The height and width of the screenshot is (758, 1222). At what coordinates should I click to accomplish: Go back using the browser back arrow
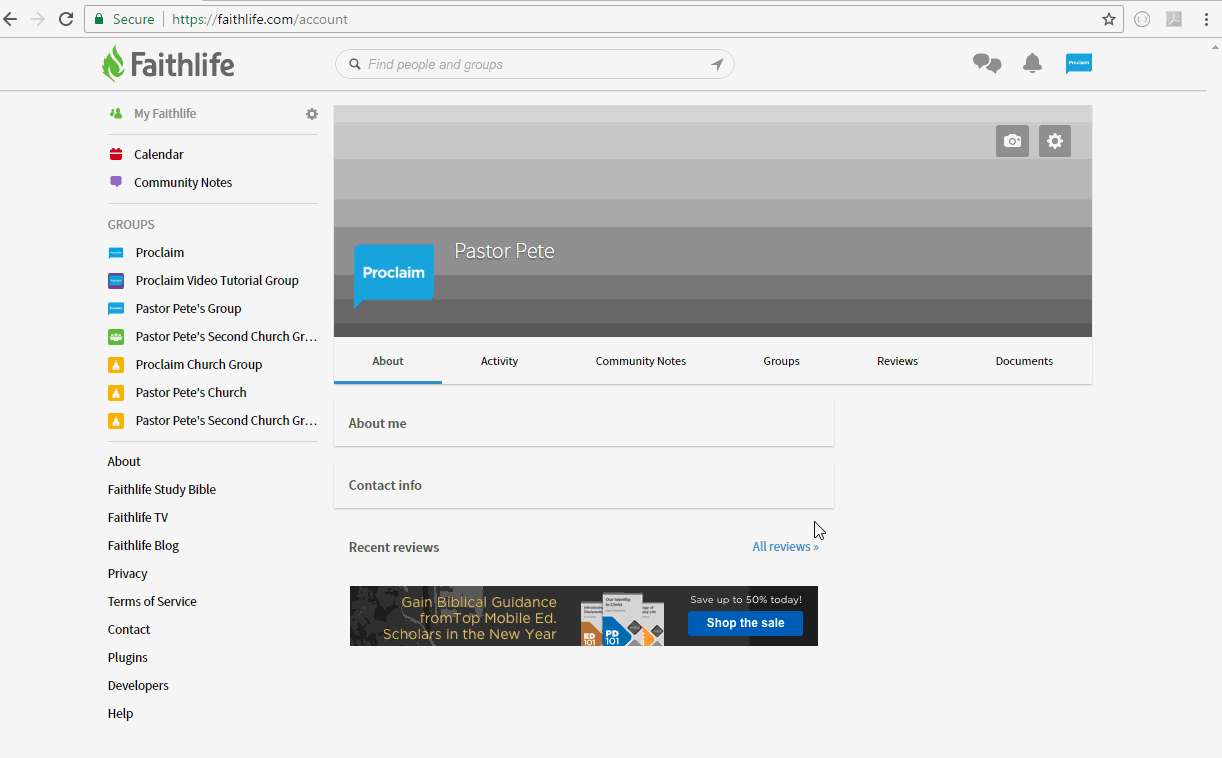pyautogui.click(x=11, y=19)
